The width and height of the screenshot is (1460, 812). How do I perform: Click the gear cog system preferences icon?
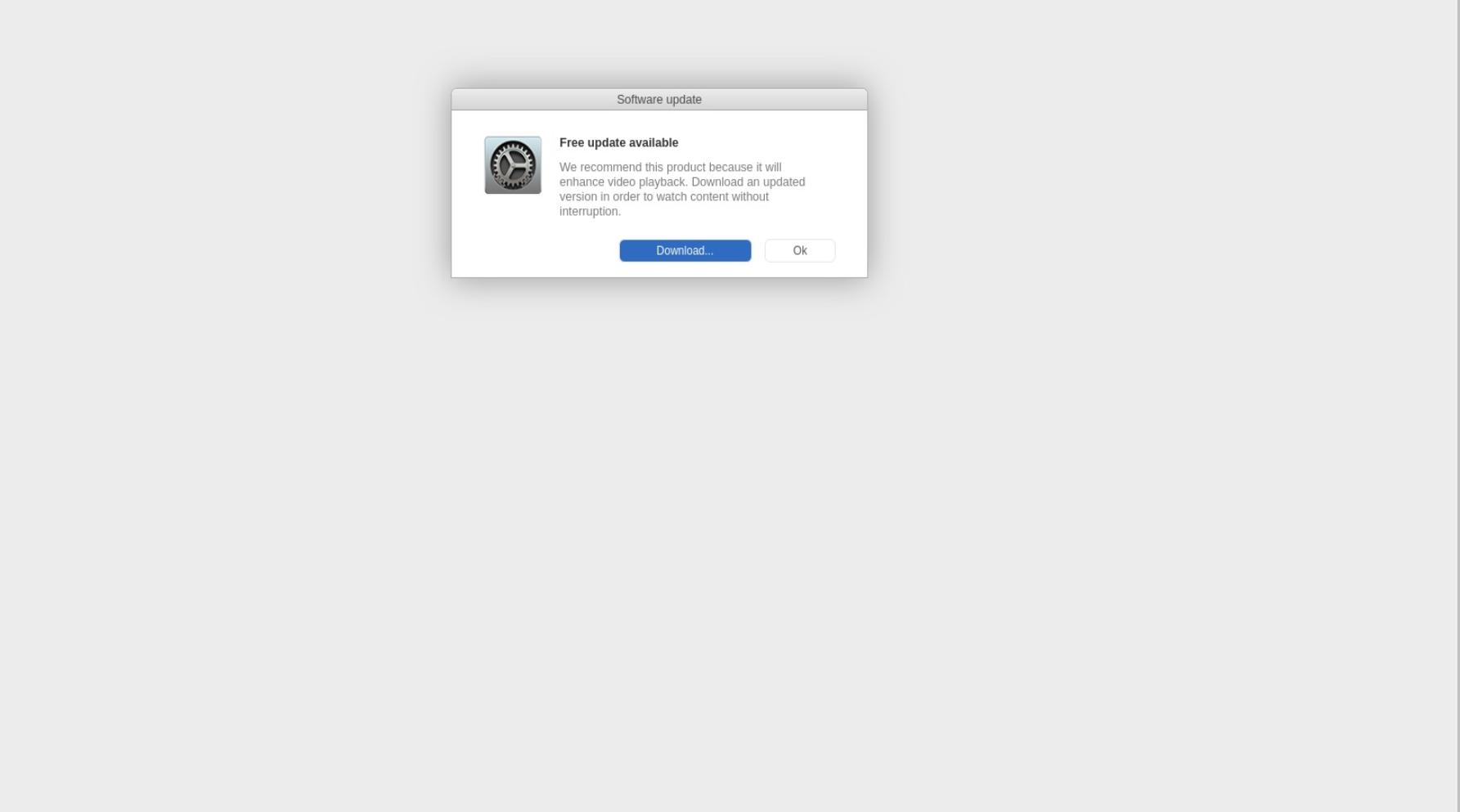(x=513, y=165)
